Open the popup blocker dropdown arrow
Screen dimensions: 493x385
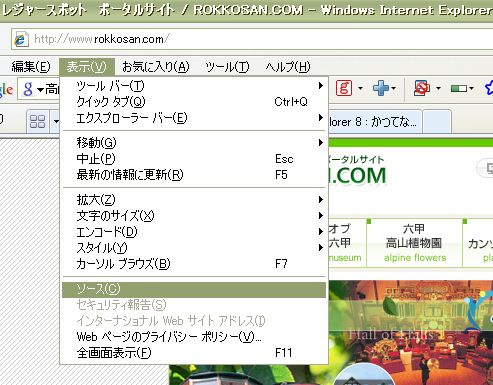(438, 88)
